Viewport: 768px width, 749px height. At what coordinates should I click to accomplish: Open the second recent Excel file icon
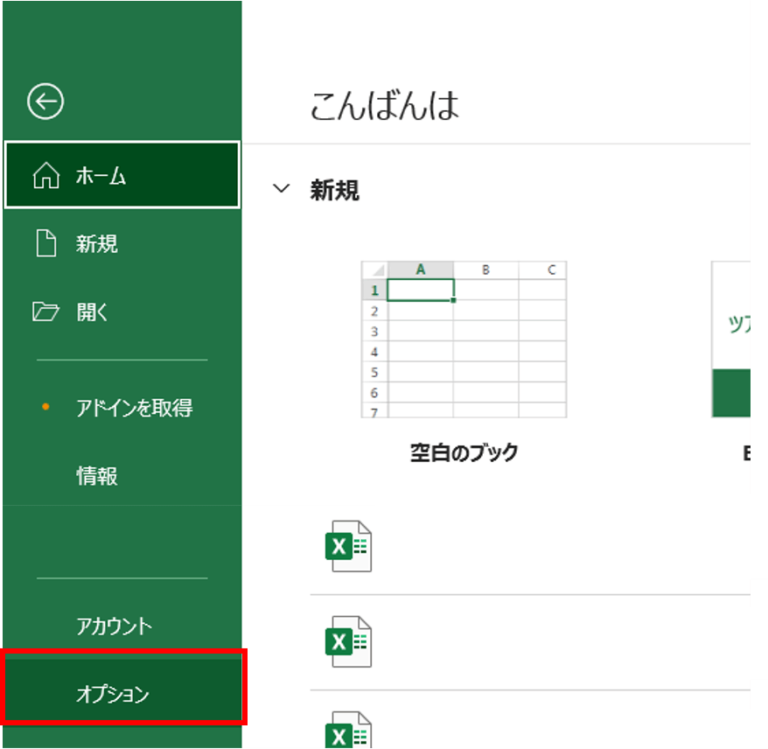[x=348, y=642]
